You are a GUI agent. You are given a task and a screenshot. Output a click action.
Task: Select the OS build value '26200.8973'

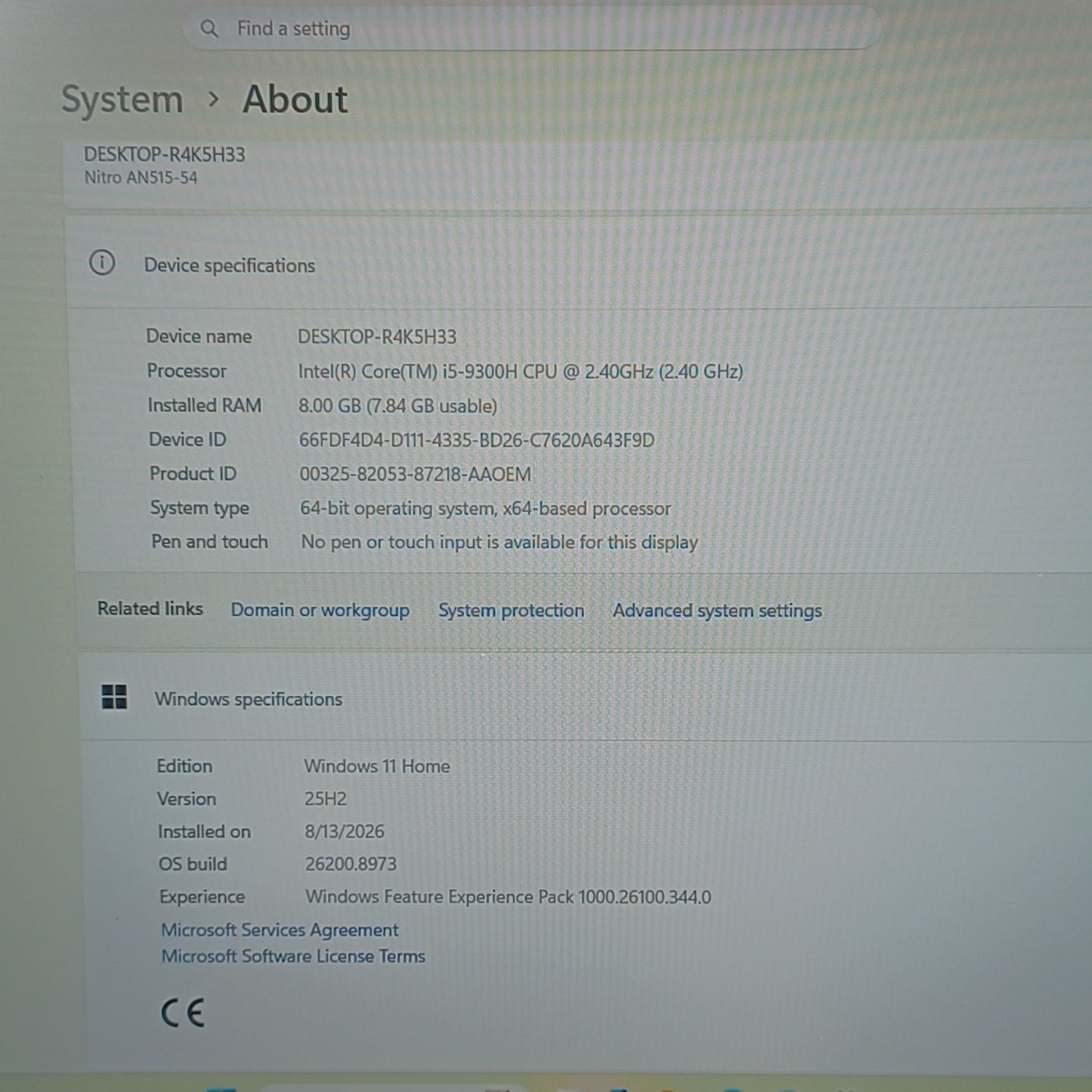click(x=351, y=864)
